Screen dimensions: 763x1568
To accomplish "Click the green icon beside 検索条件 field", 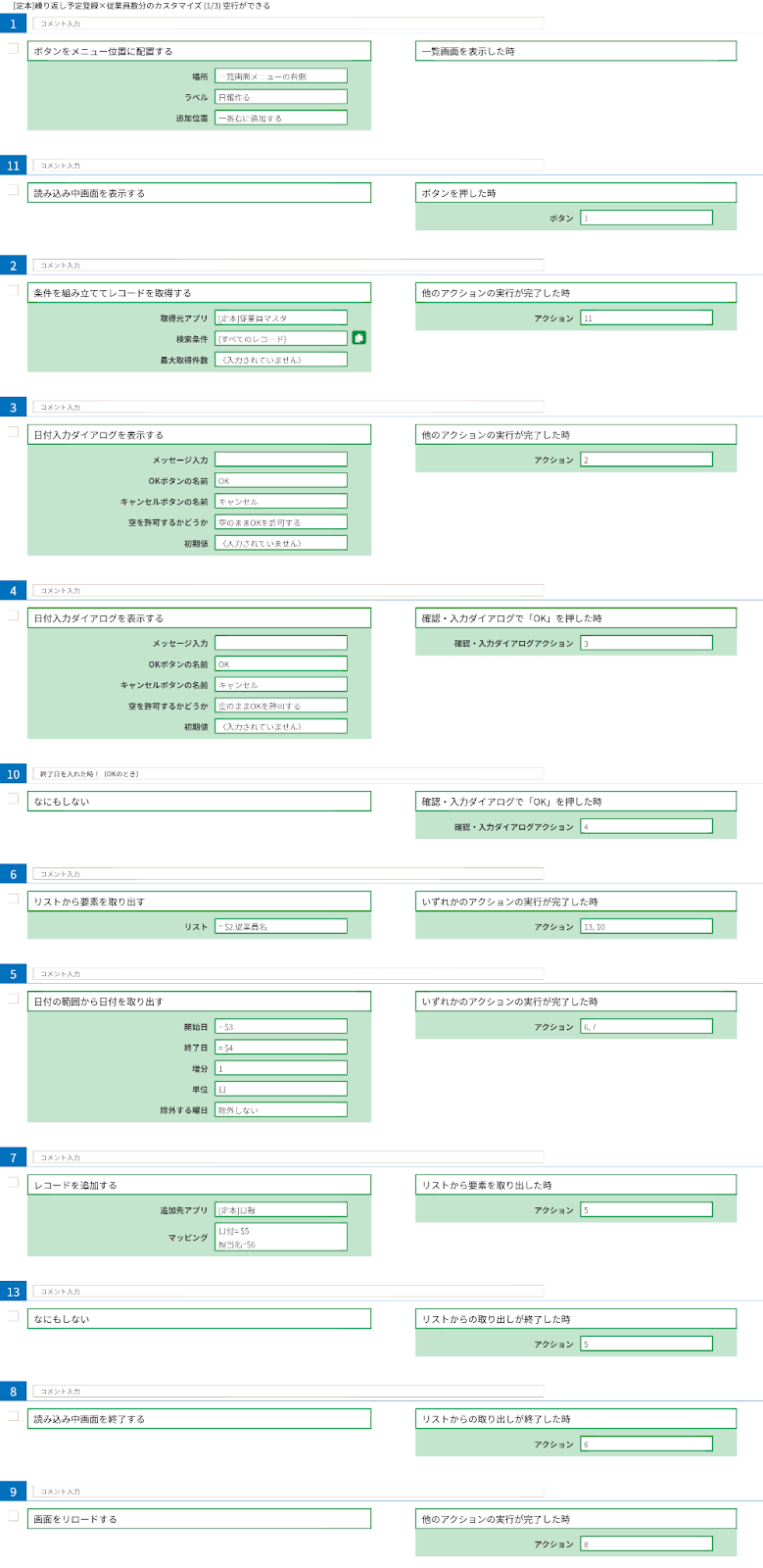I will [x=358, y=338].
